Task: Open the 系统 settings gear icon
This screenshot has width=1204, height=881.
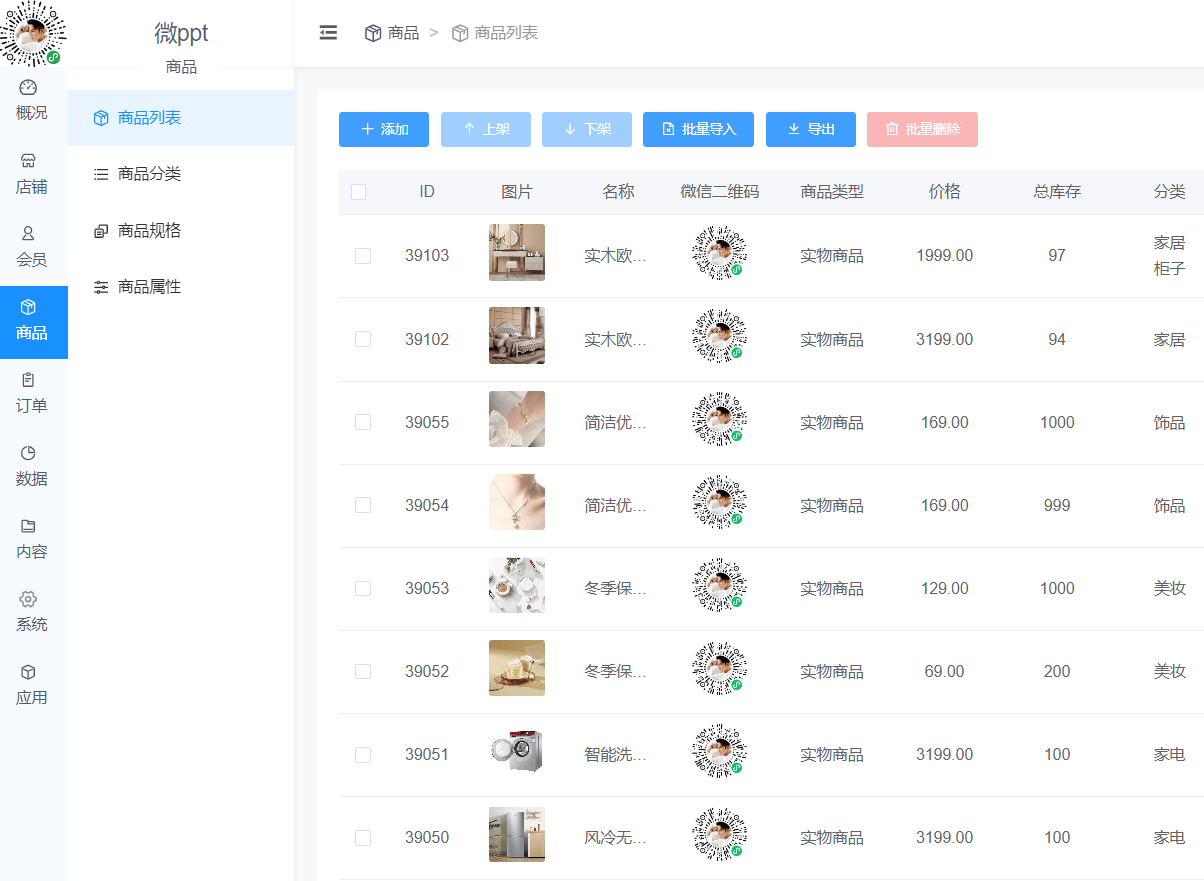Action: point(28,599)
